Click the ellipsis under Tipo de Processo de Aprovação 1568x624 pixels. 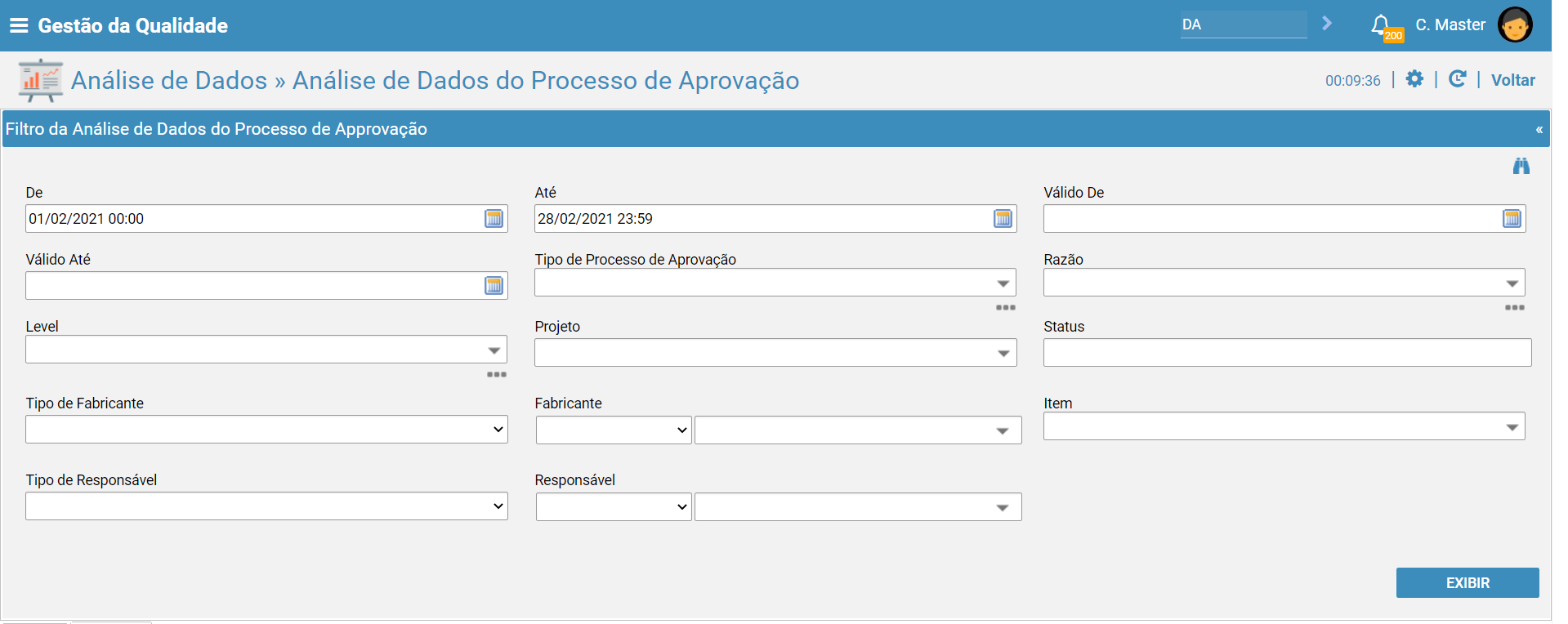tap(1006, 308)
